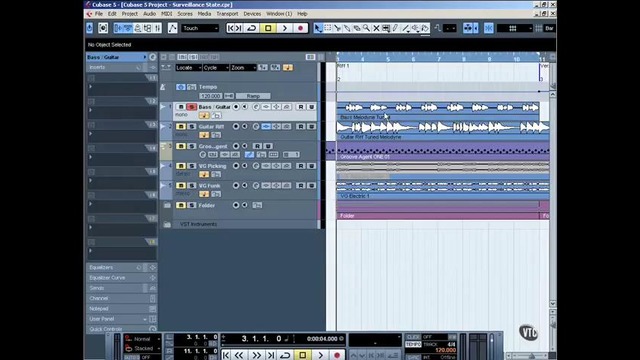640x360 pixels.
Task: Mute the VG Funk track
Action: pos(181,185)
